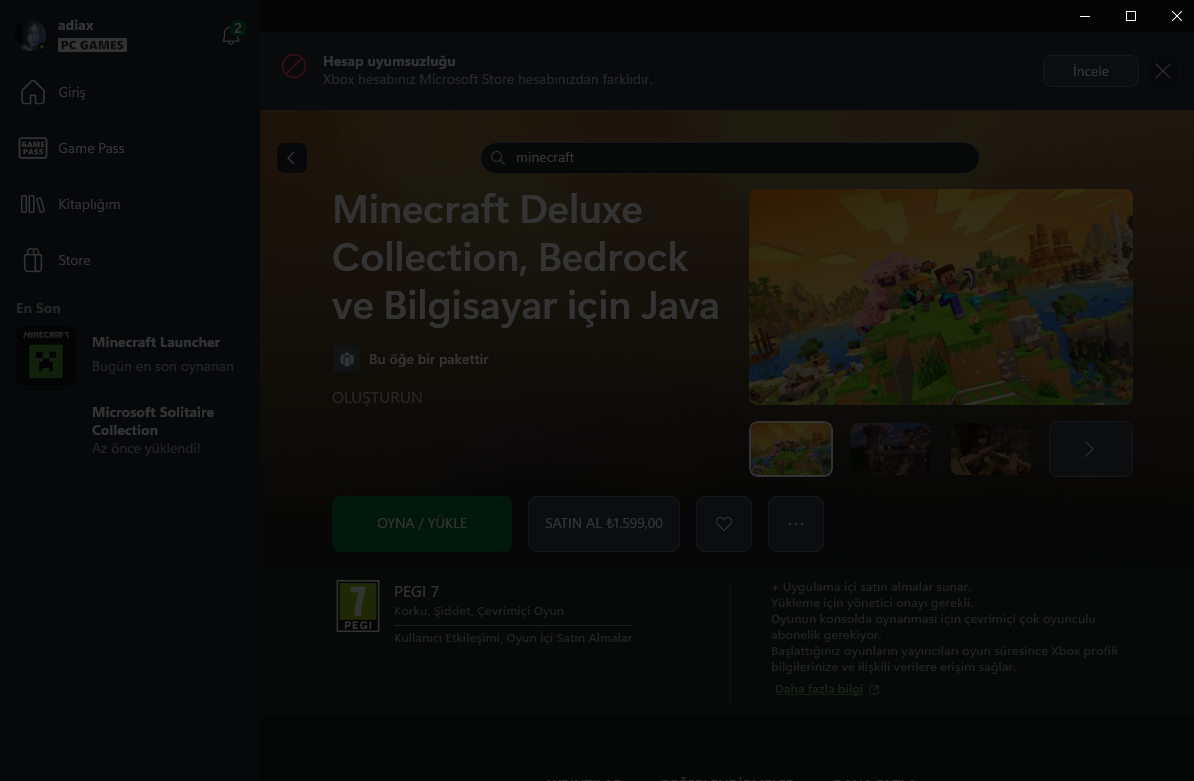Click the package icon beside Bu öğe bir pakettir

tap(346, 359)
